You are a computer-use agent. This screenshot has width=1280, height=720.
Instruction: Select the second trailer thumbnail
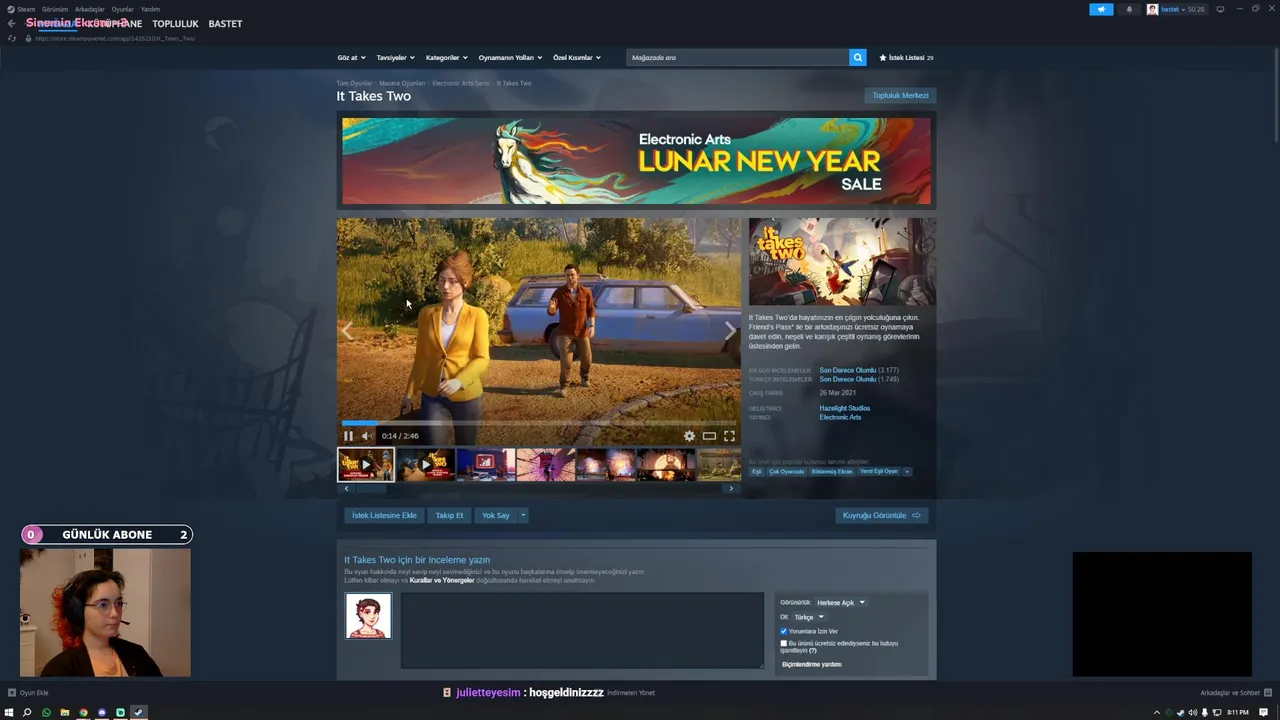426,464
